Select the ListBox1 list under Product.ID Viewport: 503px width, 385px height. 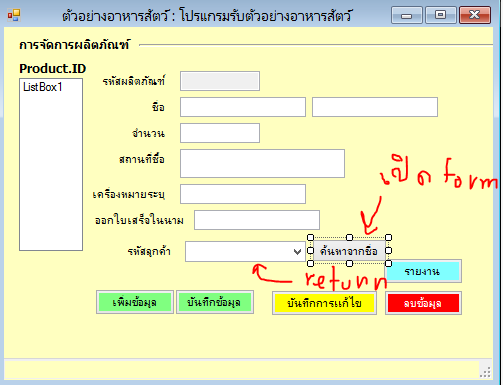51,164
